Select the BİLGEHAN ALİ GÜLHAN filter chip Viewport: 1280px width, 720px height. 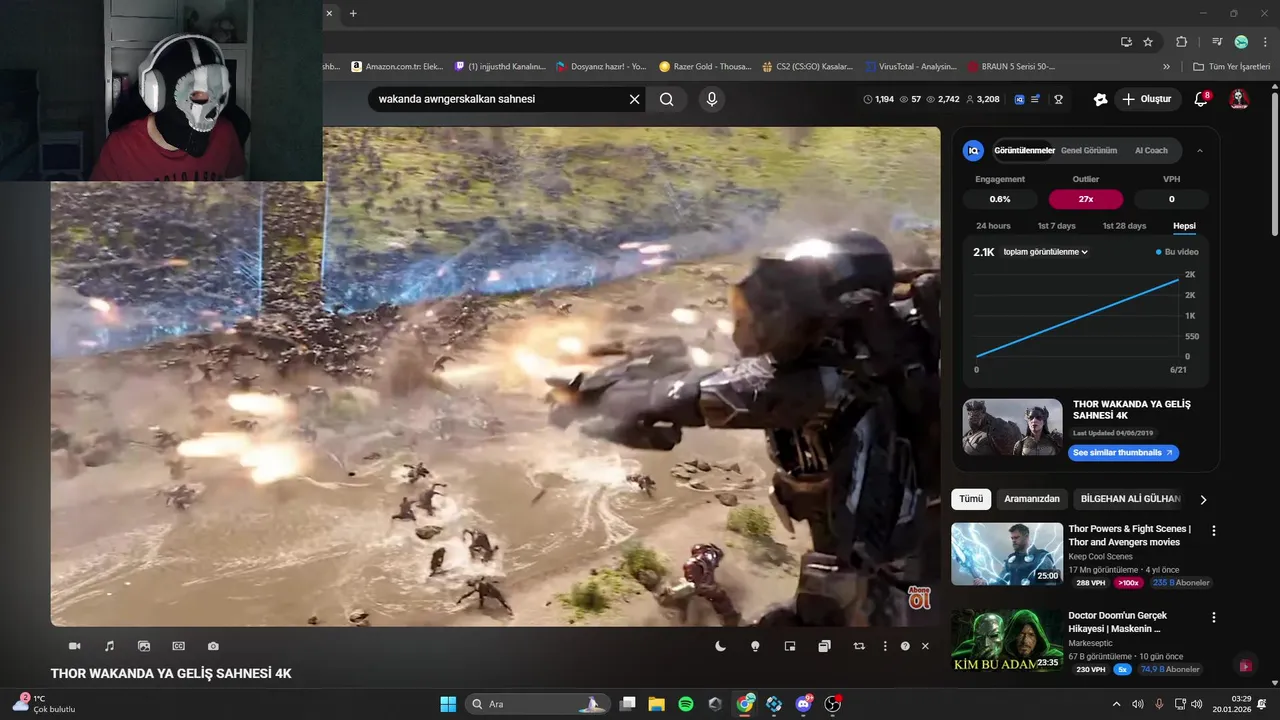[x=1131, y=499]
